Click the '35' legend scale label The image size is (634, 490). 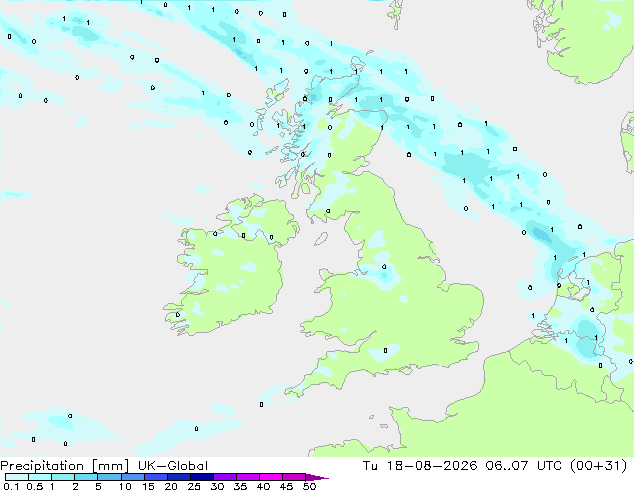pyautogui.click(x=240, y=486)
